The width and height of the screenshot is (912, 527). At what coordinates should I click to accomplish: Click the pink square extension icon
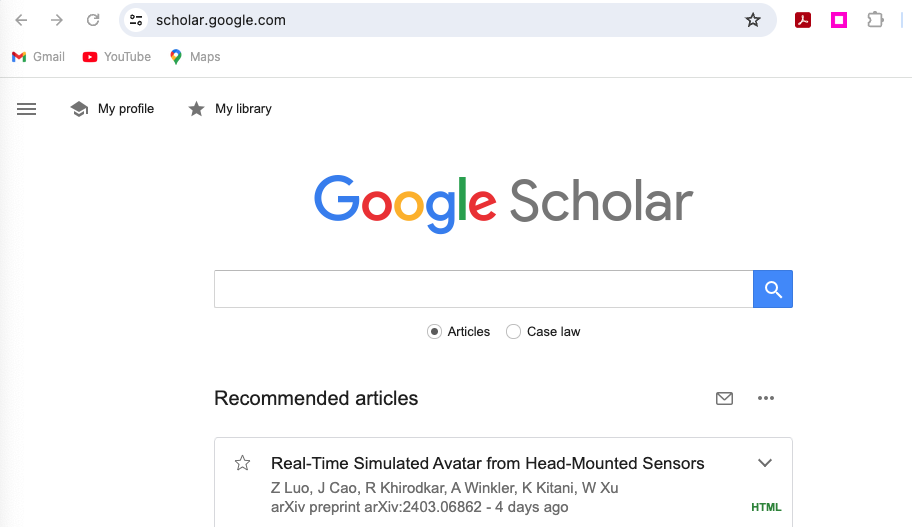(x=839, y=20)
